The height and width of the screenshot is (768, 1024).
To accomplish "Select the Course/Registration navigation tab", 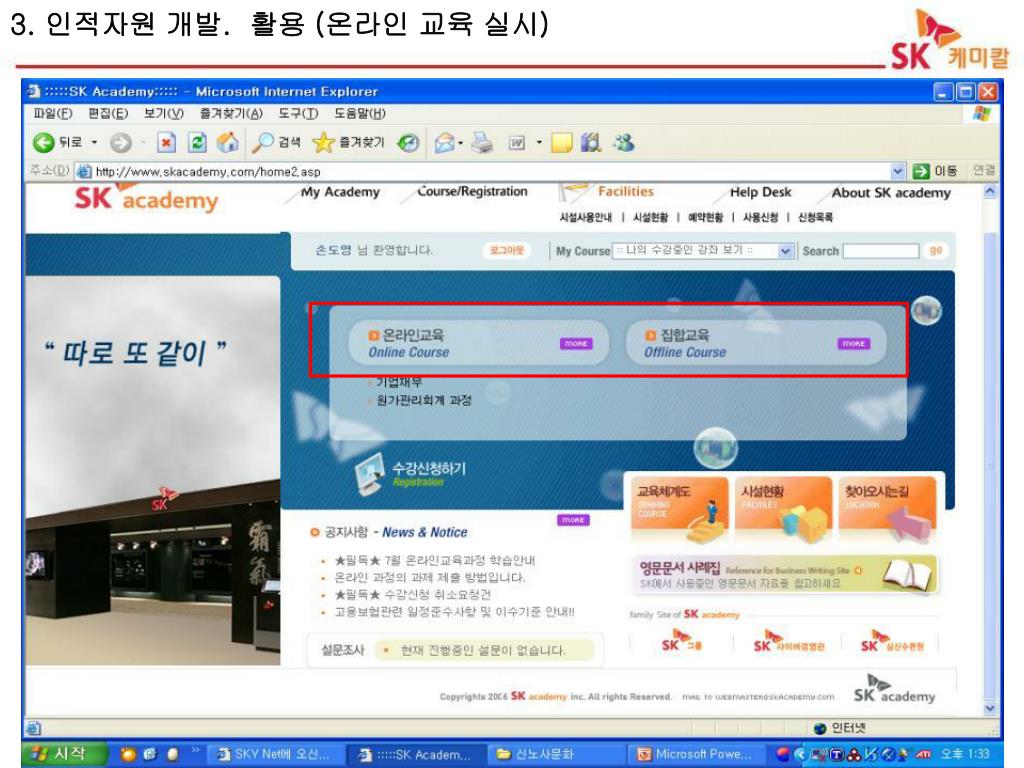I will tap(472, 191).
